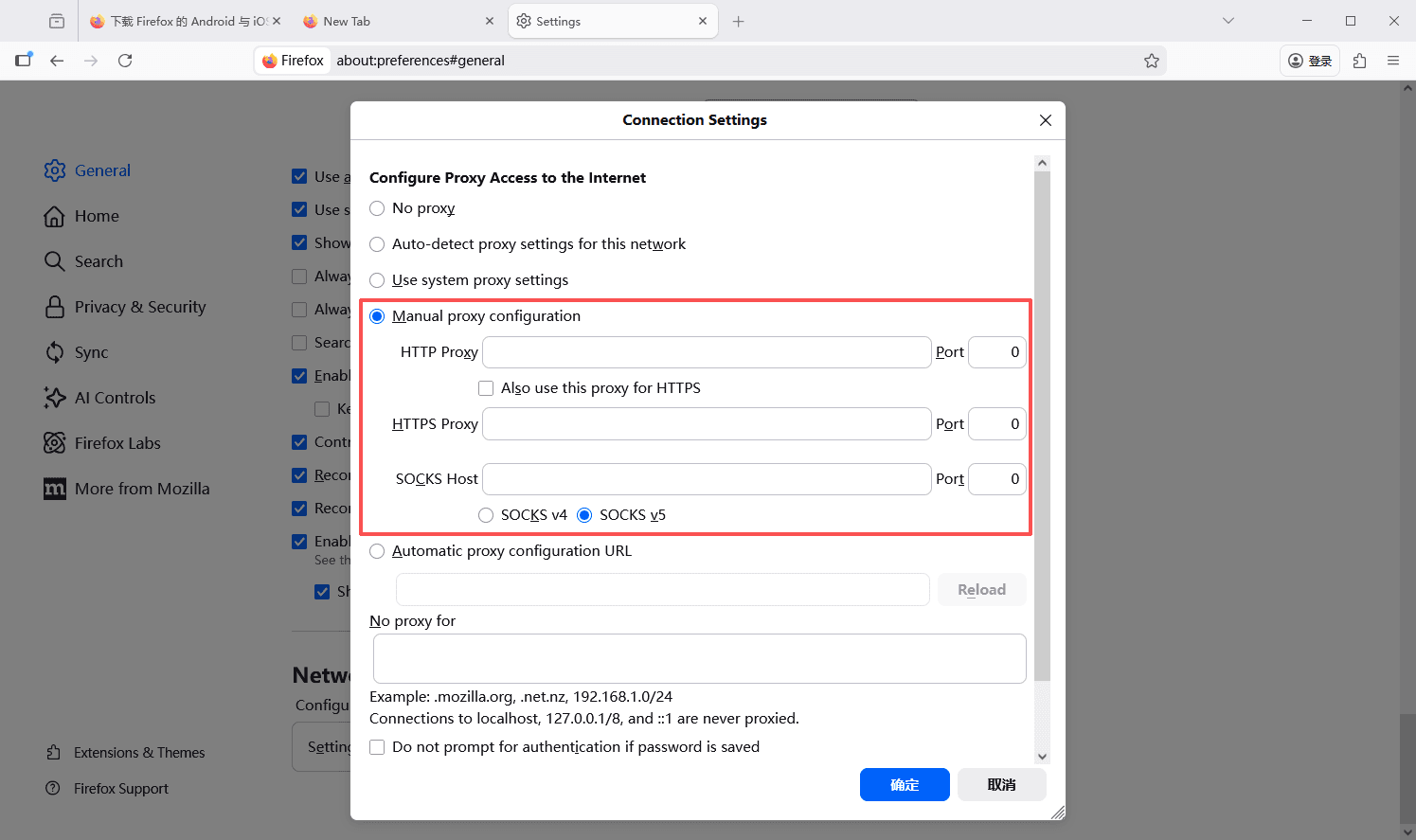Screen dimensions: 1416x840
Task: Open the Firefox application menu
Action: point(1393,60)
